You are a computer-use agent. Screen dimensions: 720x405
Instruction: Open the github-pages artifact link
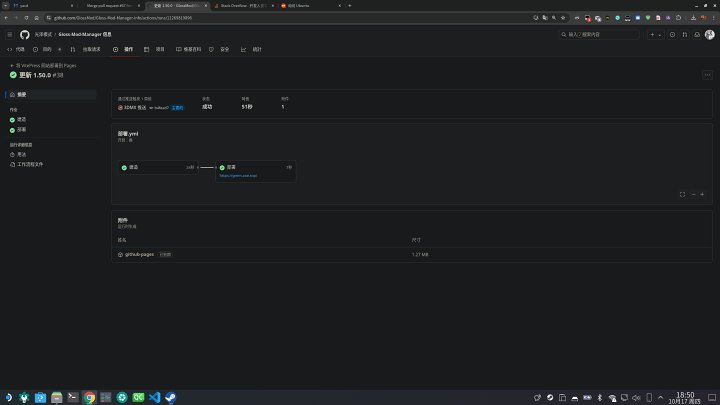tap(138, 255)
